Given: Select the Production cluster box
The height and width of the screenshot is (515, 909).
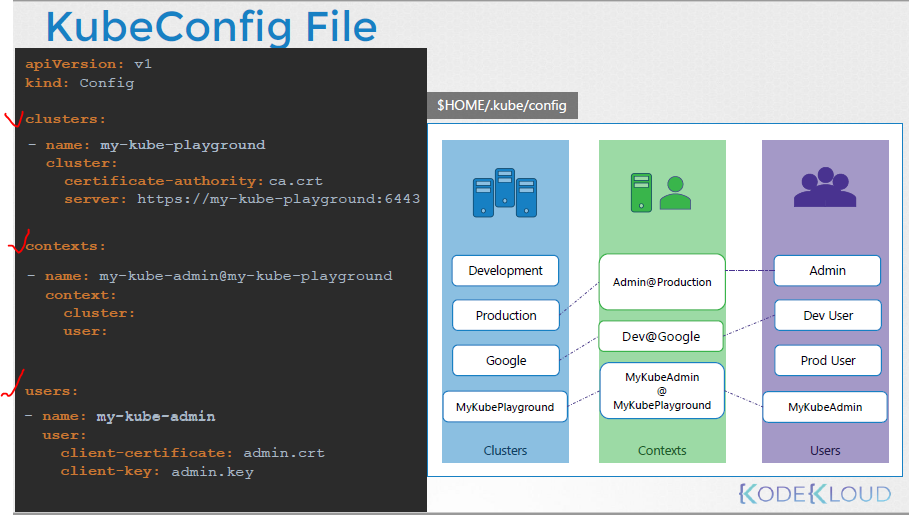Looking at the screenshot, I should [506, 315].
